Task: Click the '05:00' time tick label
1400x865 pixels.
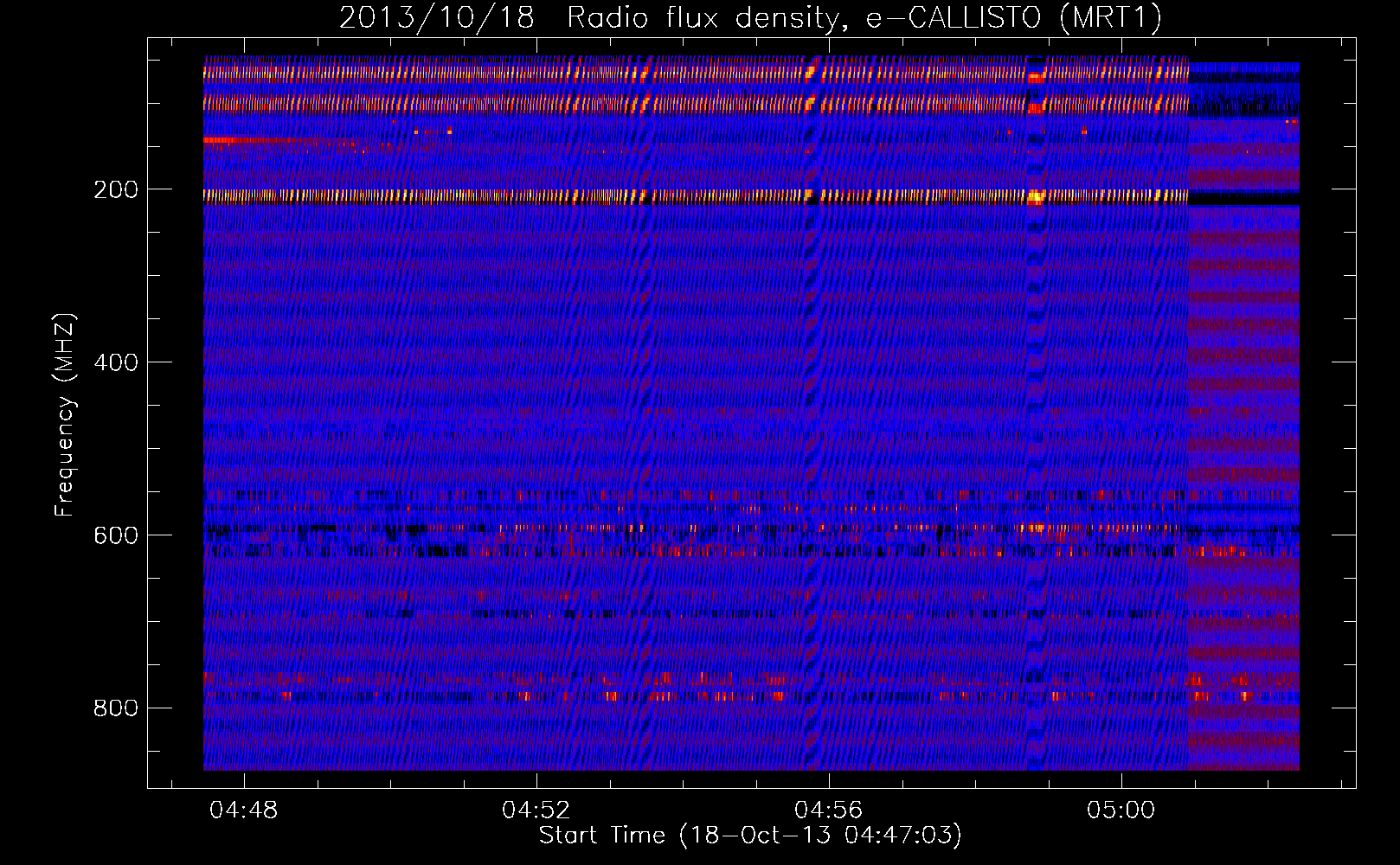Action: point(1121,810)
